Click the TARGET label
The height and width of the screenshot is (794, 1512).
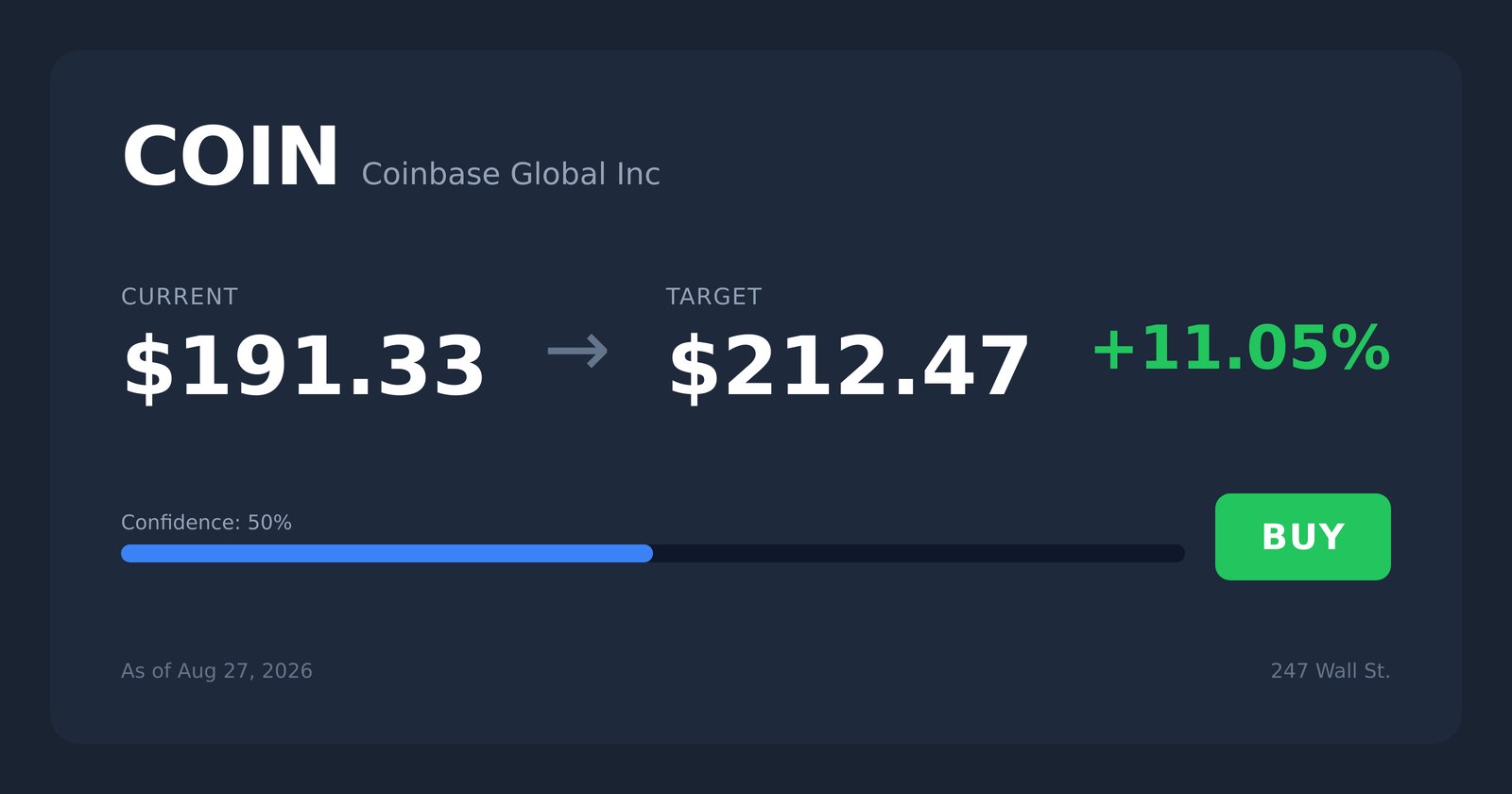tap(713, 297)
